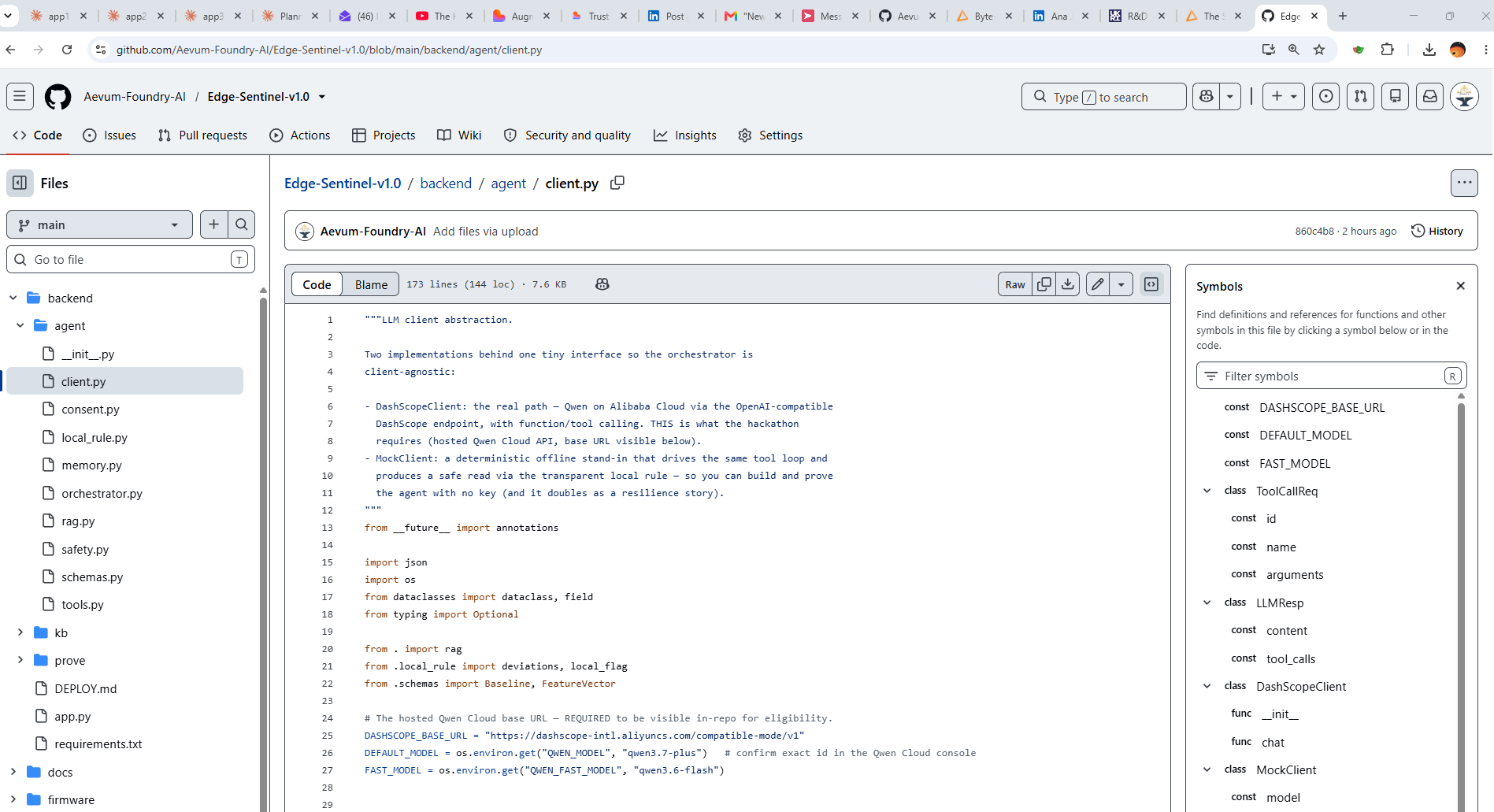Copy the client.py file path
1494x812 pixels.
point(617,183)
